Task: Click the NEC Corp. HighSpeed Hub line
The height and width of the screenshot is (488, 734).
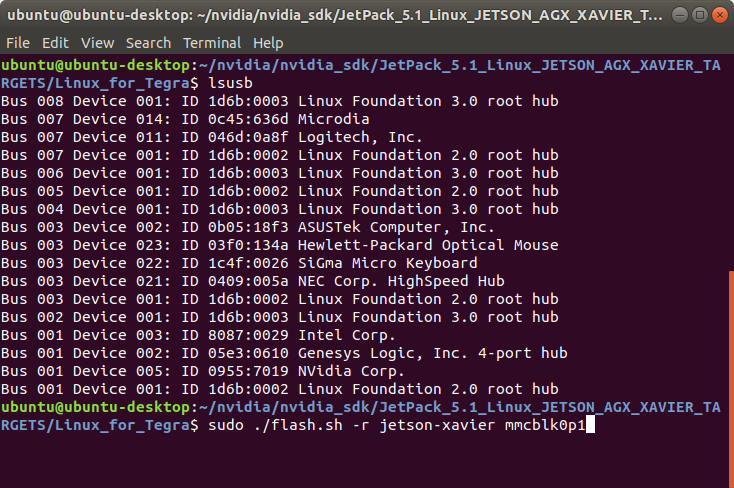Action: [x=253, y=281]
